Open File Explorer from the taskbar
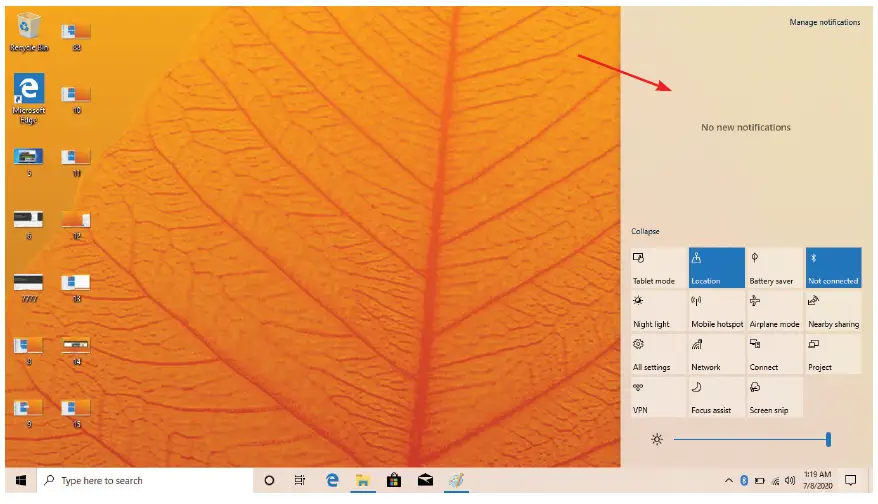878x504 pixels. 363,480
